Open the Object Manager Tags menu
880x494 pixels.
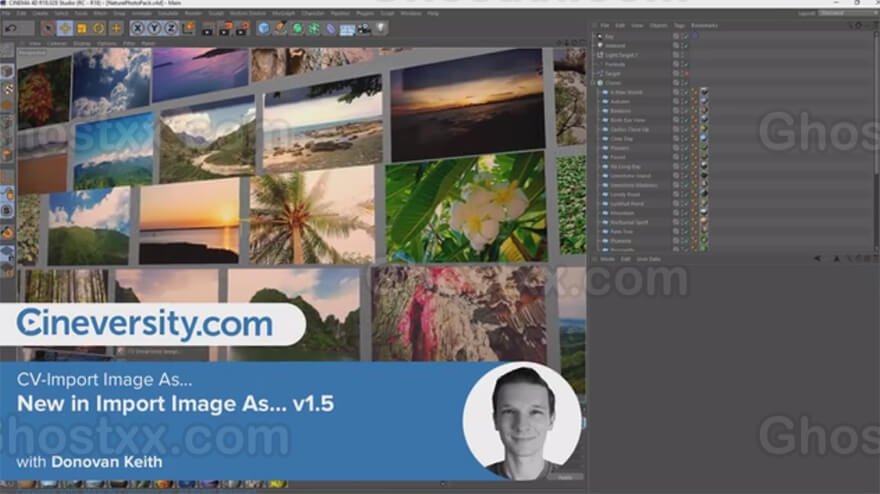679,25
